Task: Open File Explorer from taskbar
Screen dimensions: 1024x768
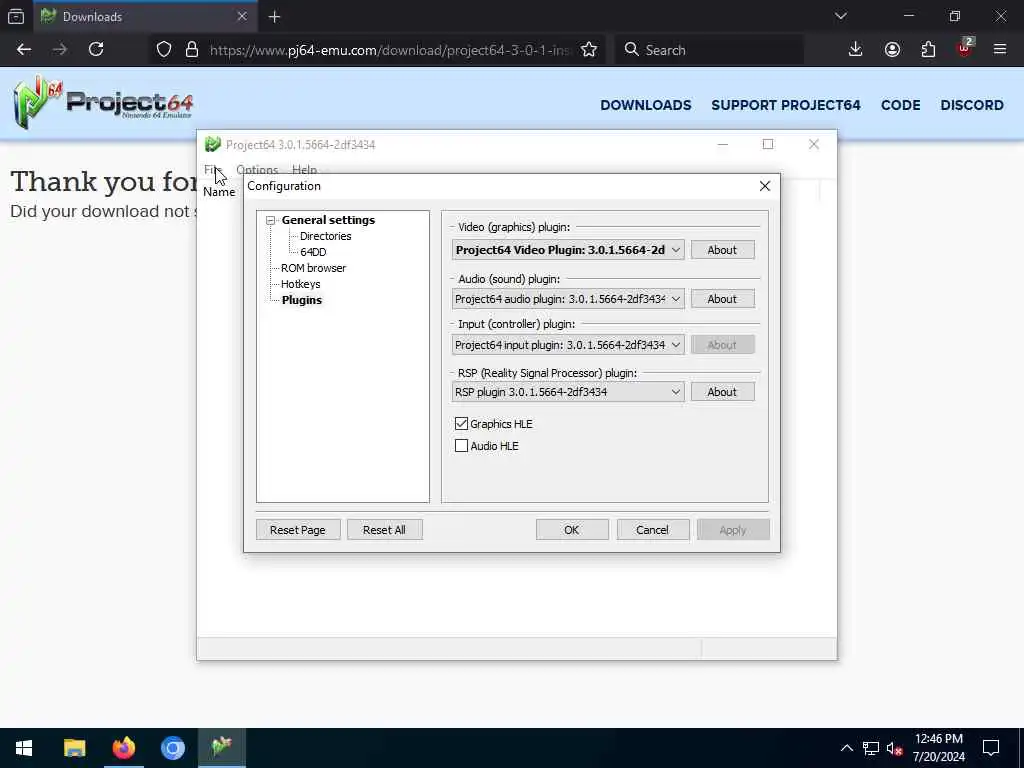Action: click(x=74, y=748)
